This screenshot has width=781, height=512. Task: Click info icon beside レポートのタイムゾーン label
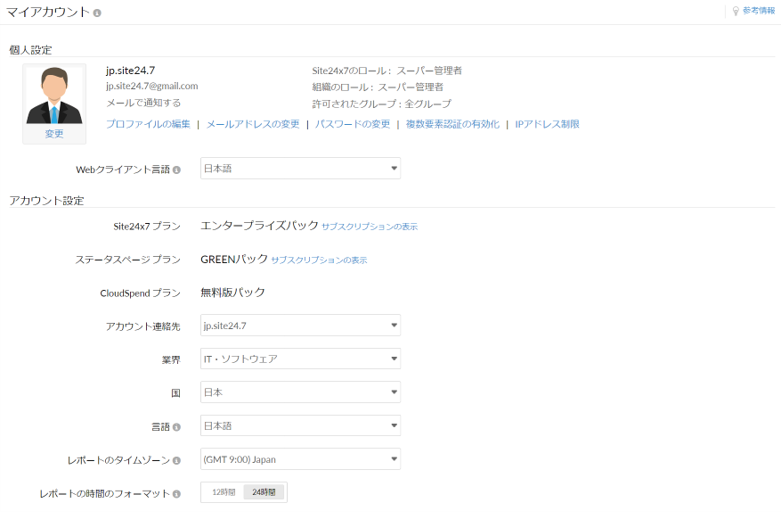point(177,461)
